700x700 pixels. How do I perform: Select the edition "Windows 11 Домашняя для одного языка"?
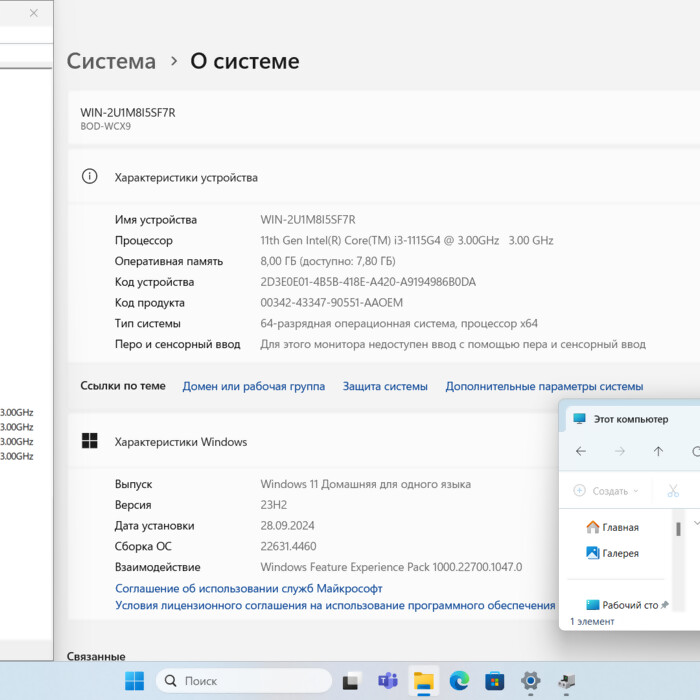click(366, 484)
